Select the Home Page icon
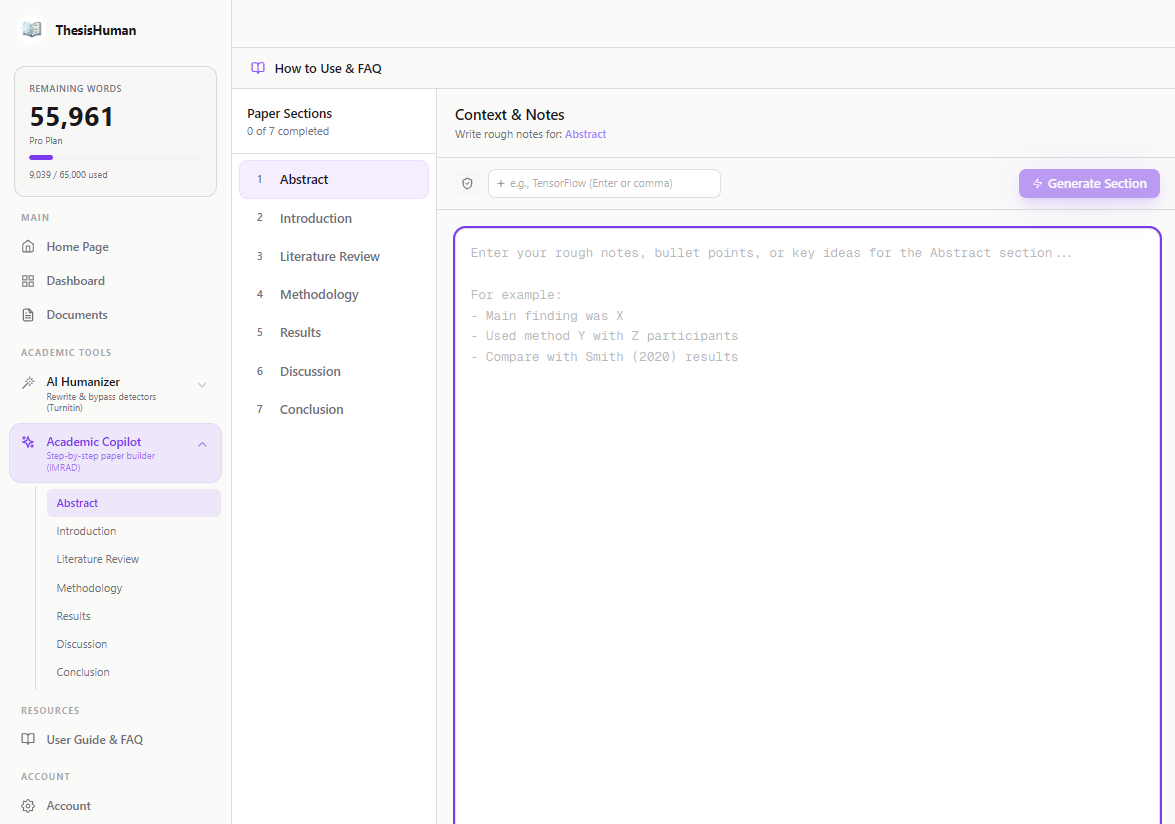The image size is (1175, 824). click(x=30, y=246)
